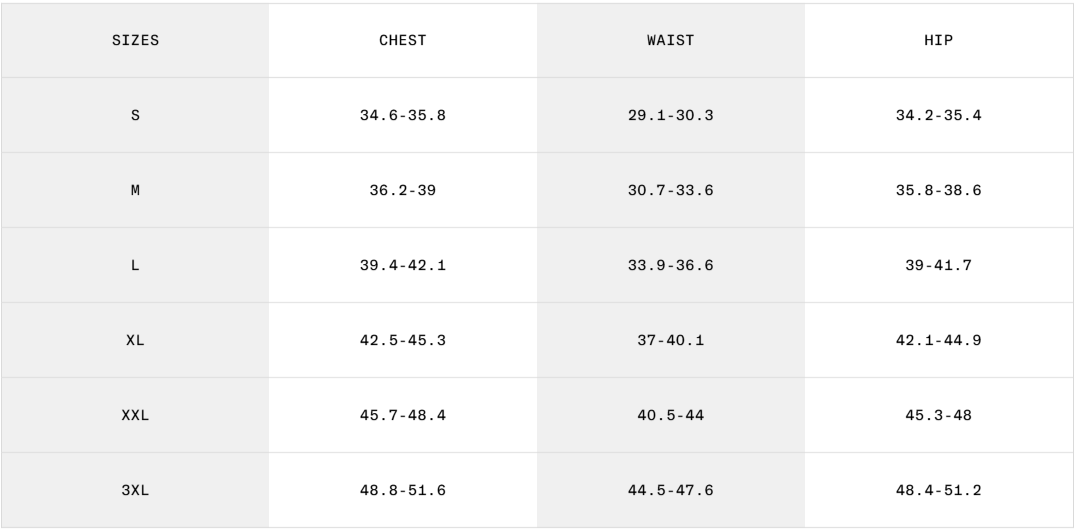The height and width of the screenshot is (532, 1076).
Task: Click hip measurement 48.4-51.2
Action: 938,491
